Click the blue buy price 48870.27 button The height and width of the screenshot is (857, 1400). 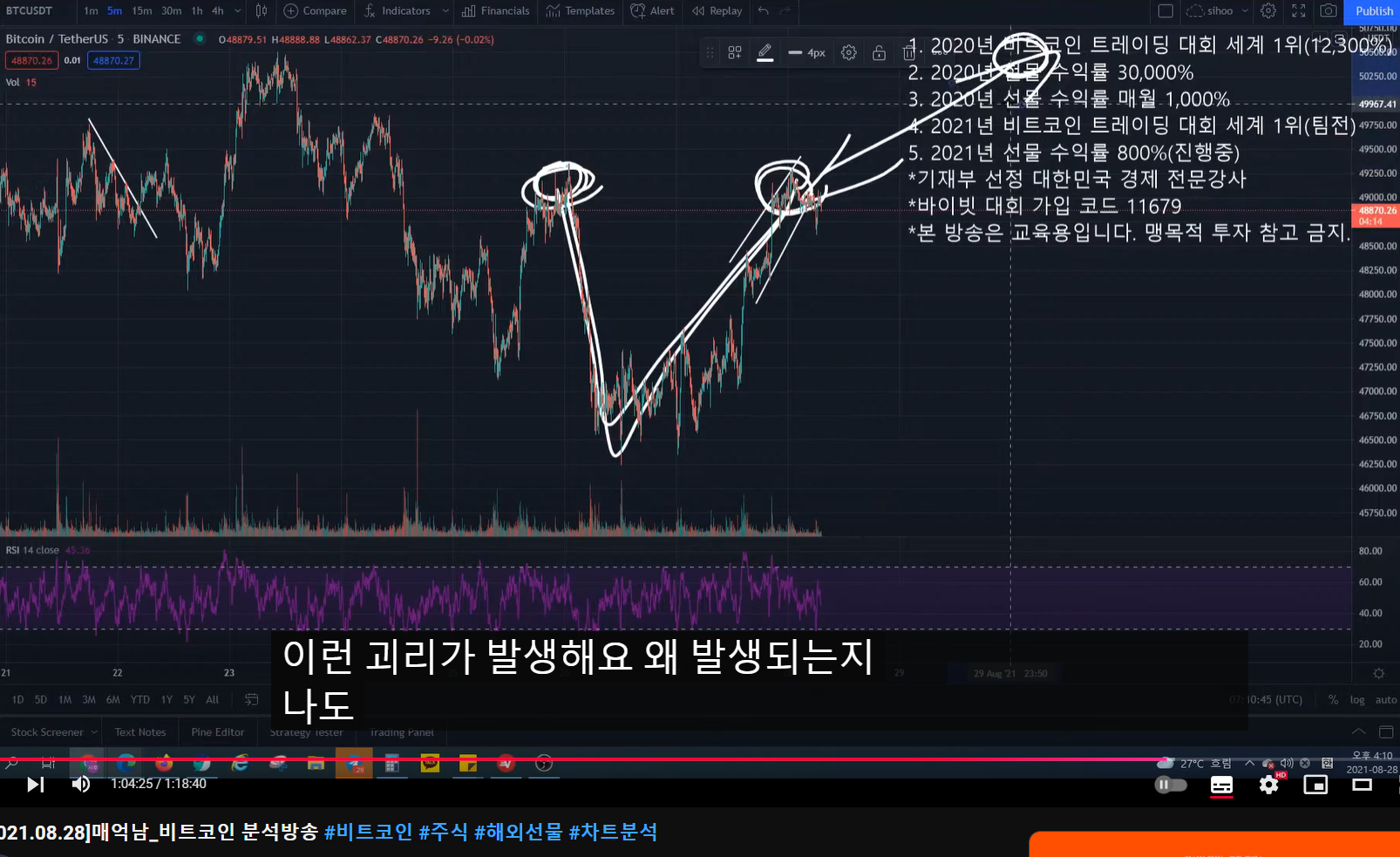pos(113,60)
